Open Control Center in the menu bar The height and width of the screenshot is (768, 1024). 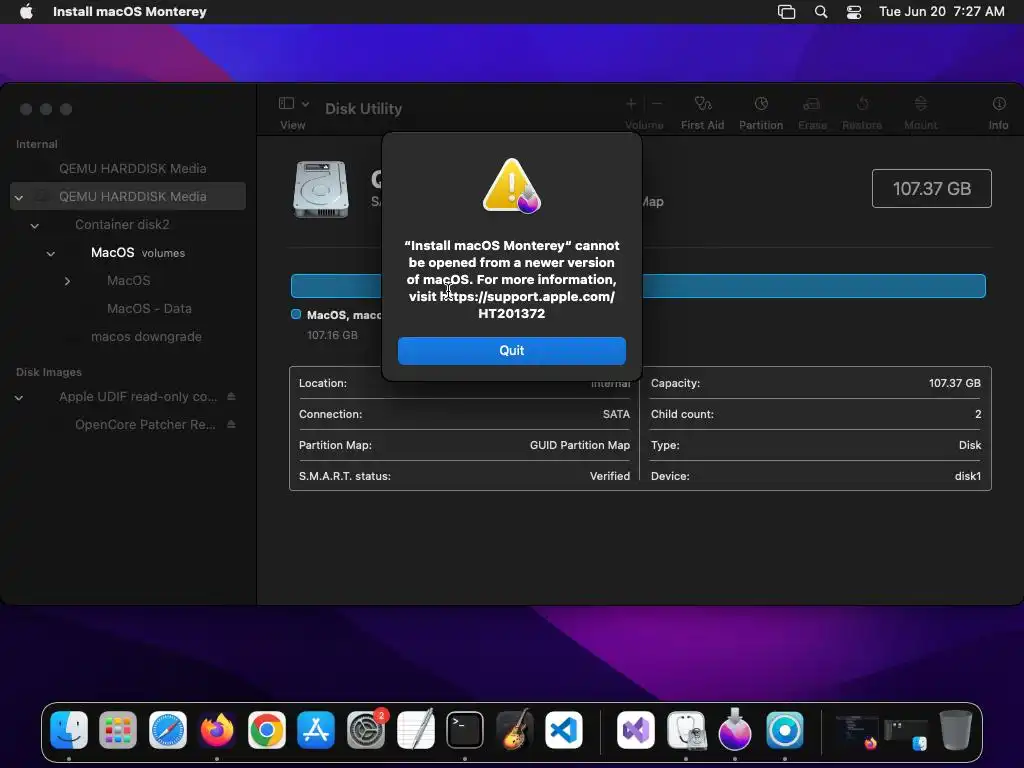click(854, 12)
